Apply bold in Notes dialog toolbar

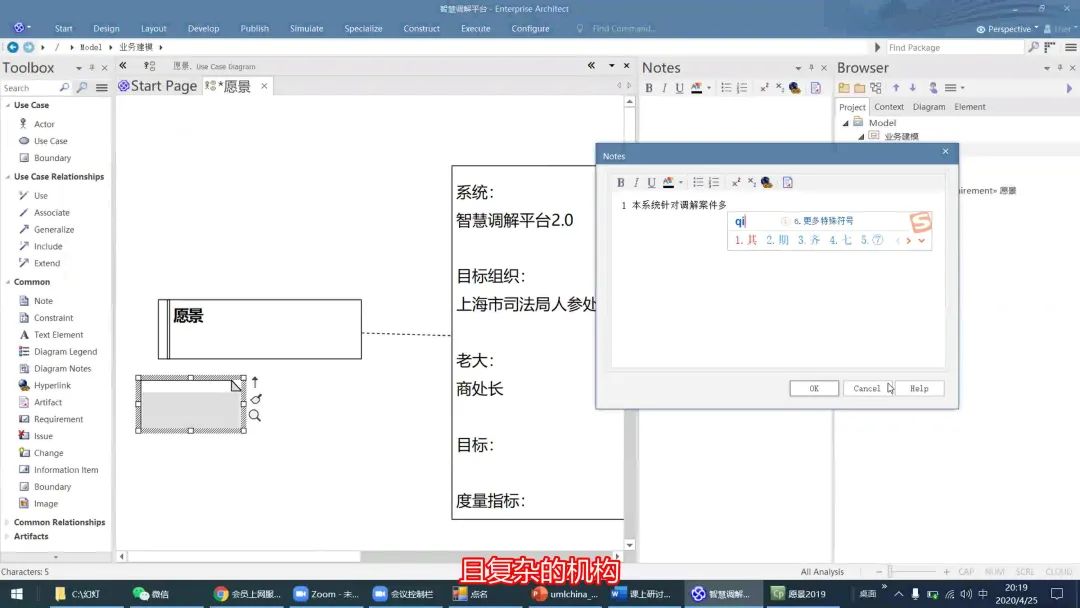pyautogui.click(x=621, y=182)
